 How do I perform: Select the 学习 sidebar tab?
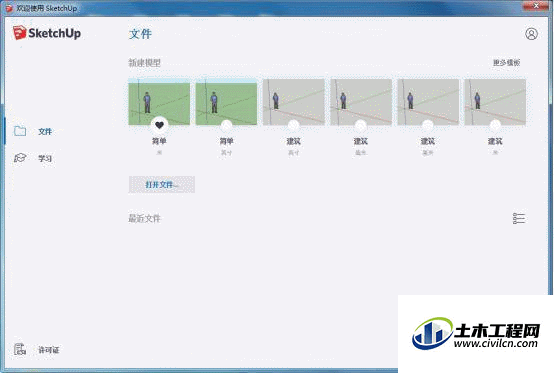click(45, 158)
